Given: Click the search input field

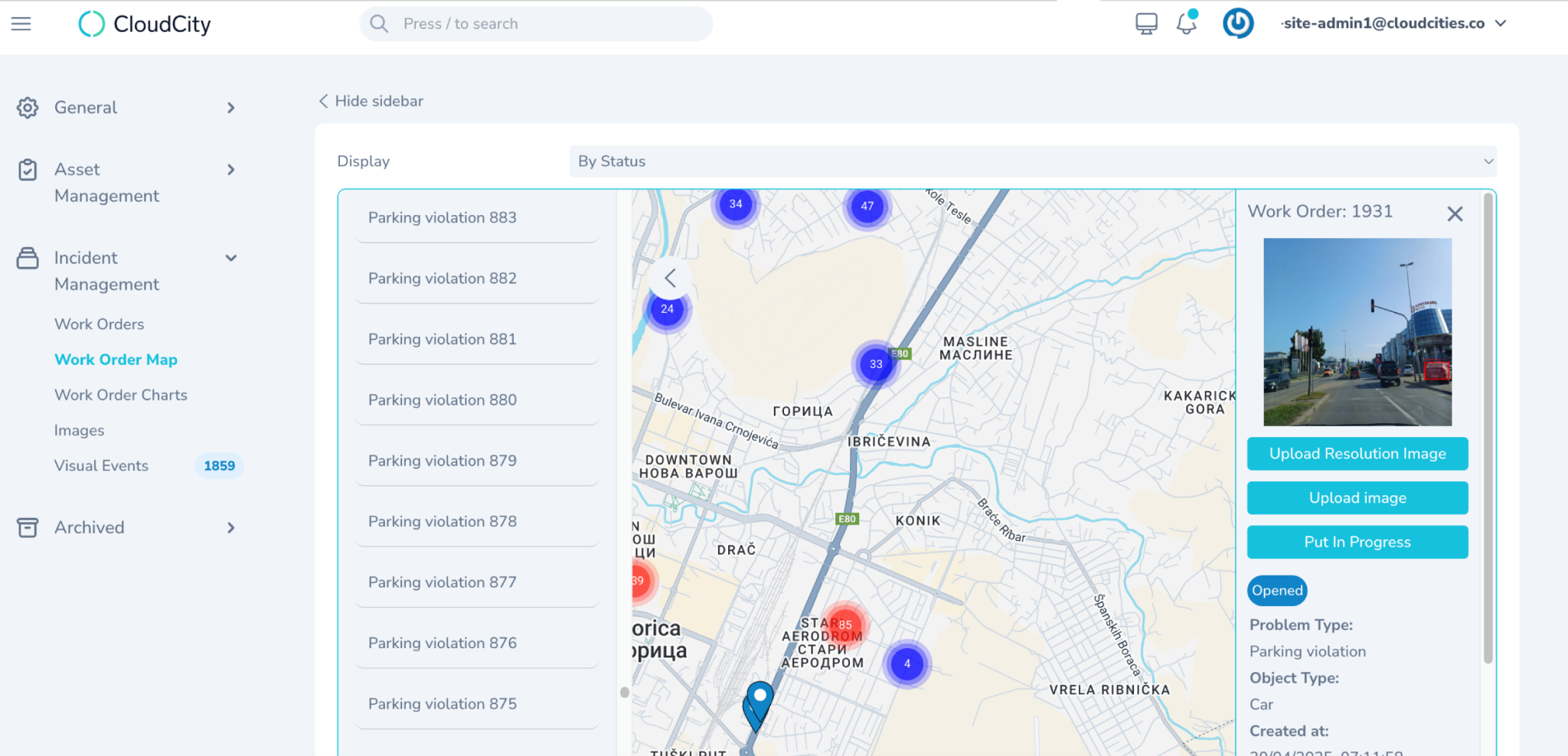Looking at the screenshot, I should (536, 24).
